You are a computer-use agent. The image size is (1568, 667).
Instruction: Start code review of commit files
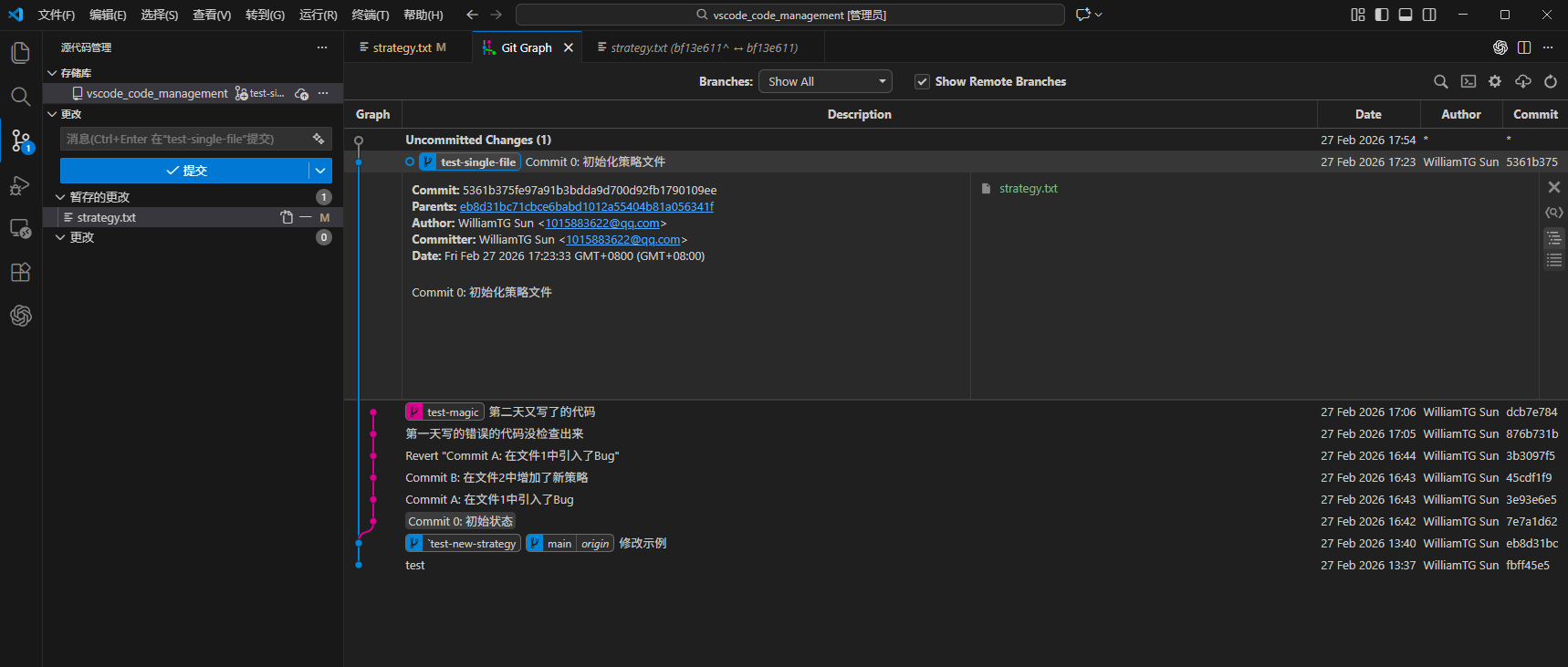pos(1554,213)
